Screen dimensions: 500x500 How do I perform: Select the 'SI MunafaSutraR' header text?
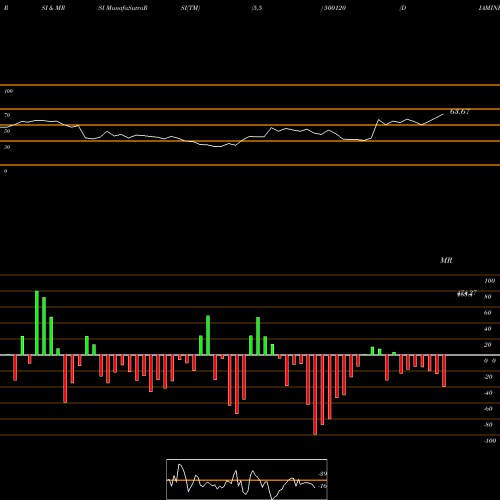click(123, 8)
